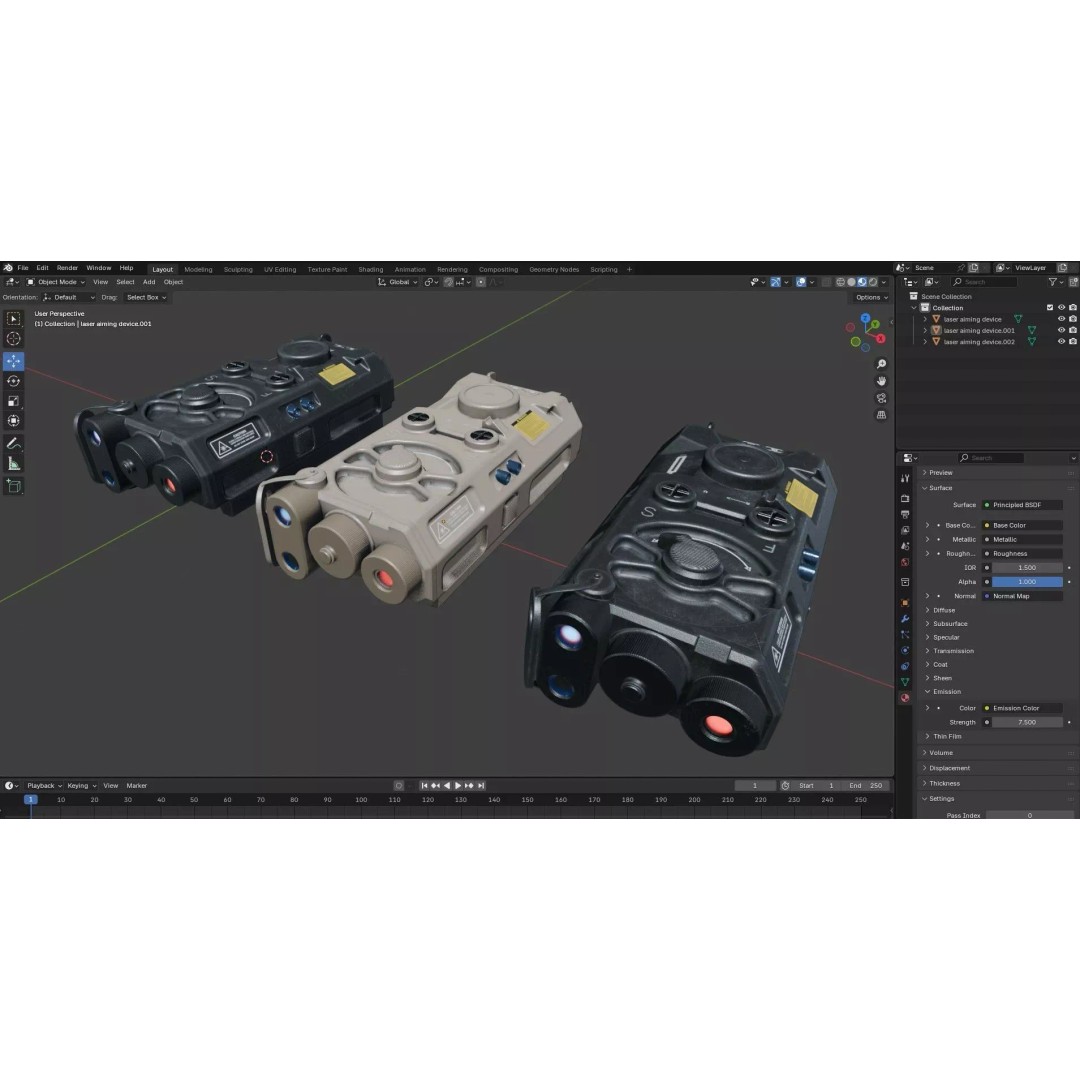Toggle Collection exclude checkbox in outliner
Image resolution: width=1080 pixels, height=1080 pixels.
1050,308
